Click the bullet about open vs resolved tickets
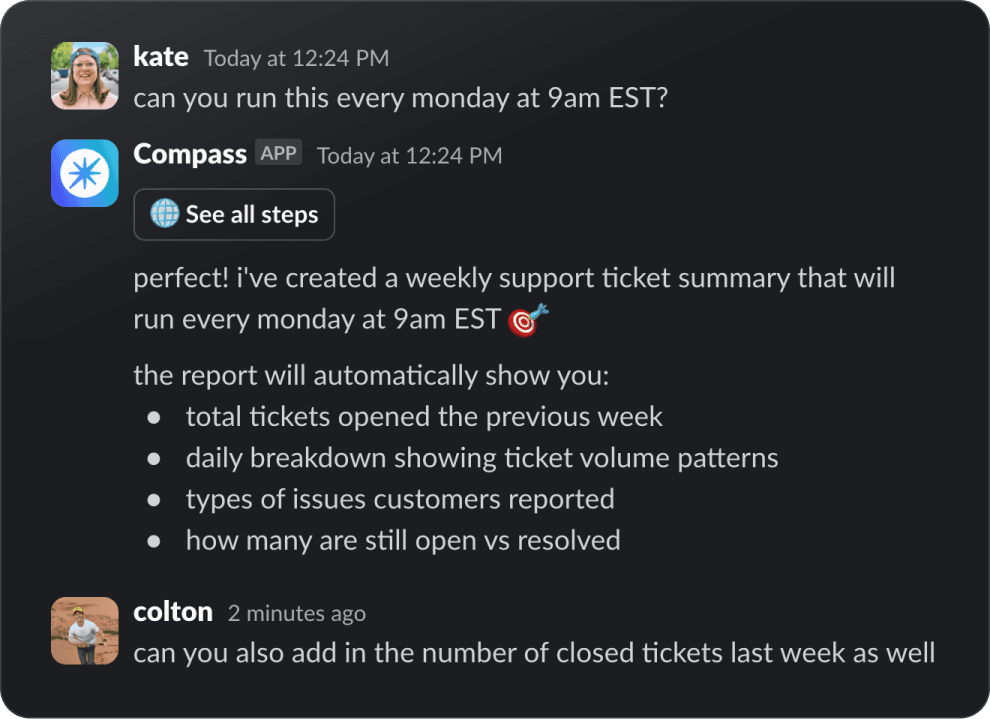 tap(402, 540)
